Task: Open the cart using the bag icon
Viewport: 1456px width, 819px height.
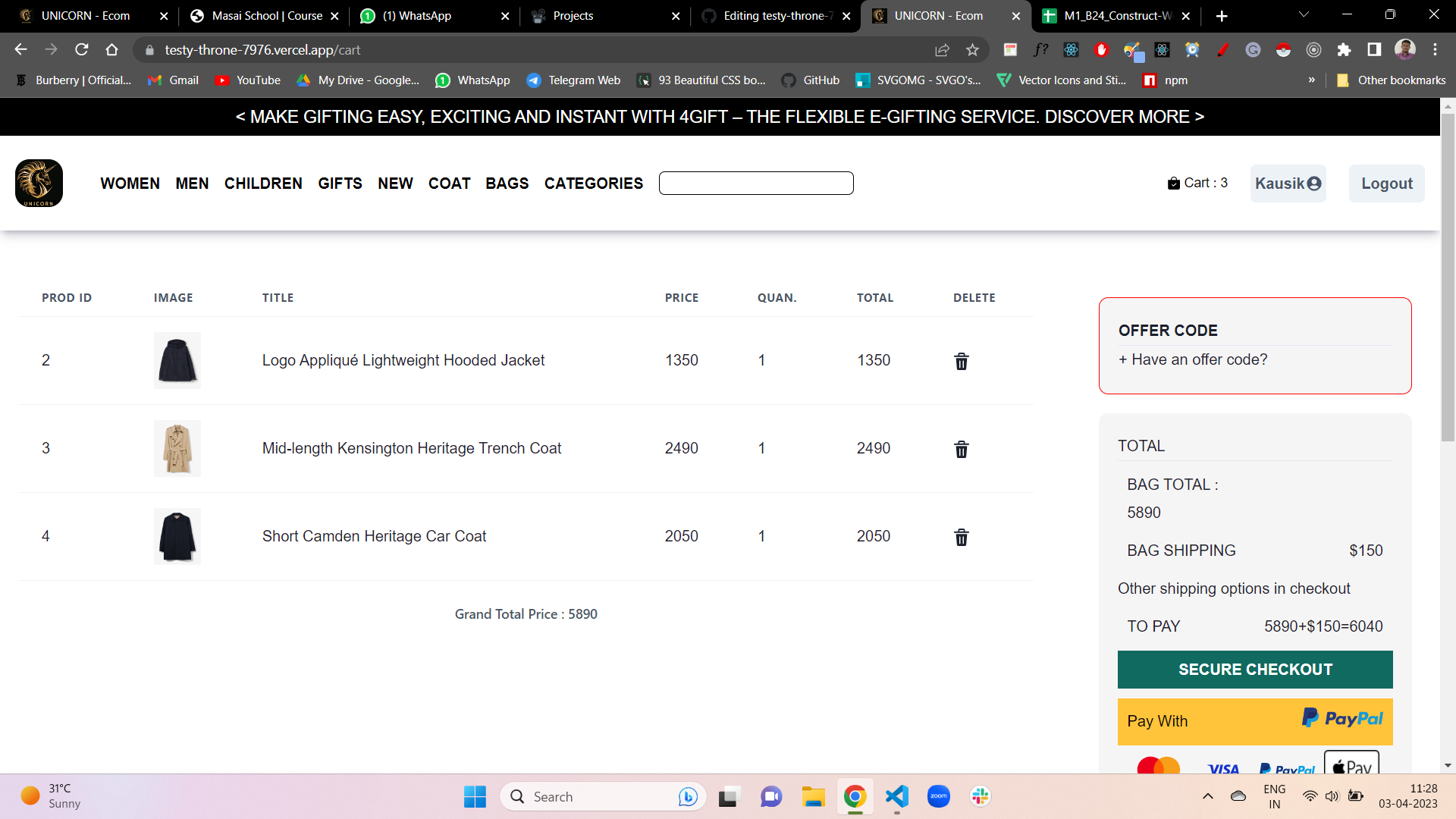Action: pos(1173,183)
